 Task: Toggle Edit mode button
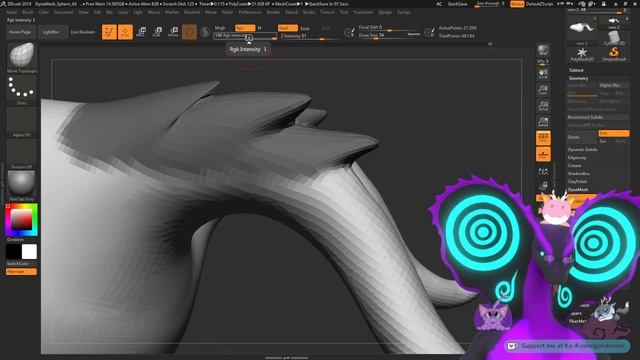(109, 32)
